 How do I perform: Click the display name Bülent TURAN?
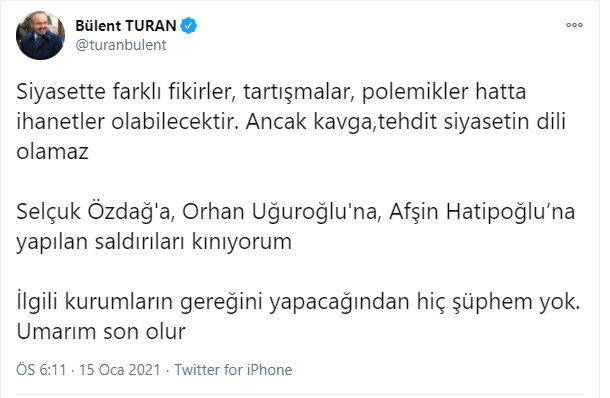point(126,26)
